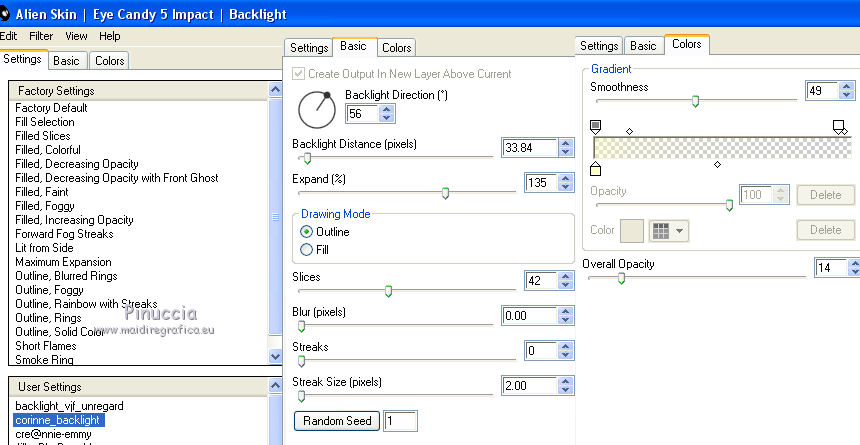Select the color stop below gradient bar

(x=595, y=168)
